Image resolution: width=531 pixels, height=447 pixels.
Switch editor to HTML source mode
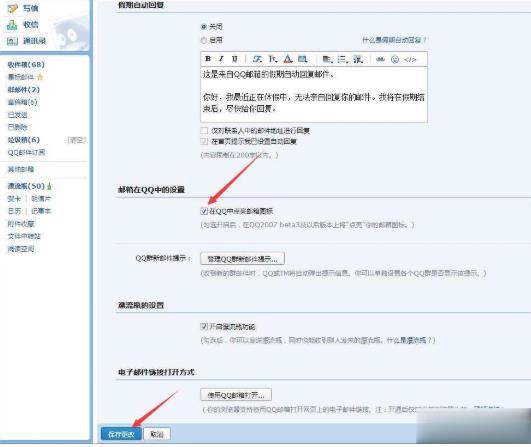[x=410, y=59]
